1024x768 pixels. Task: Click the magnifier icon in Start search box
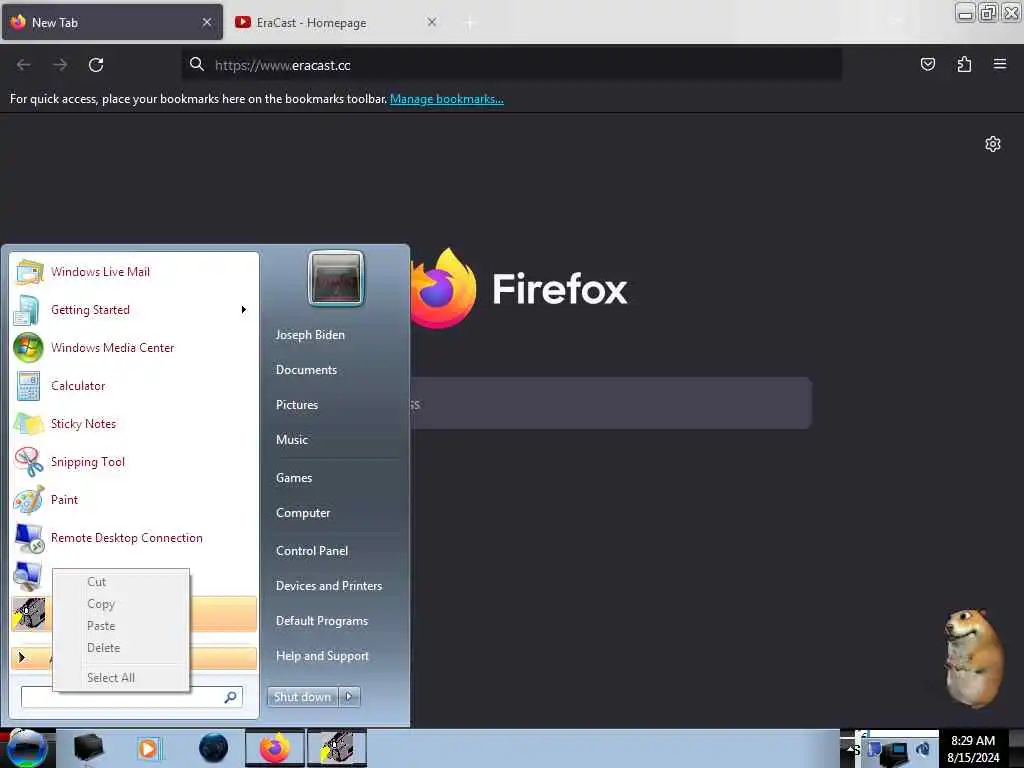230,697
